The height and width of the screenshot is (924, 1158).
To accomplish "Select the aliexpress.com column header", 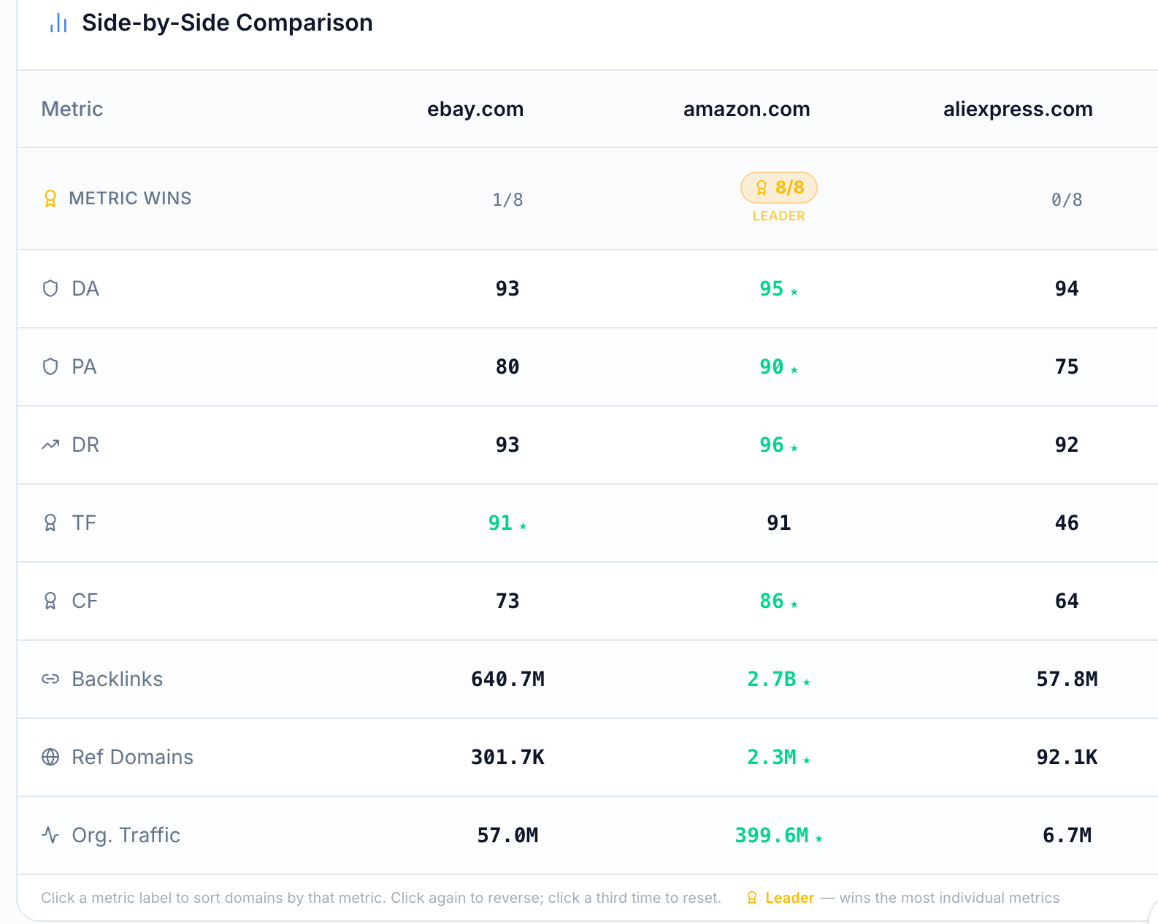I will (x=1018, y=109).
